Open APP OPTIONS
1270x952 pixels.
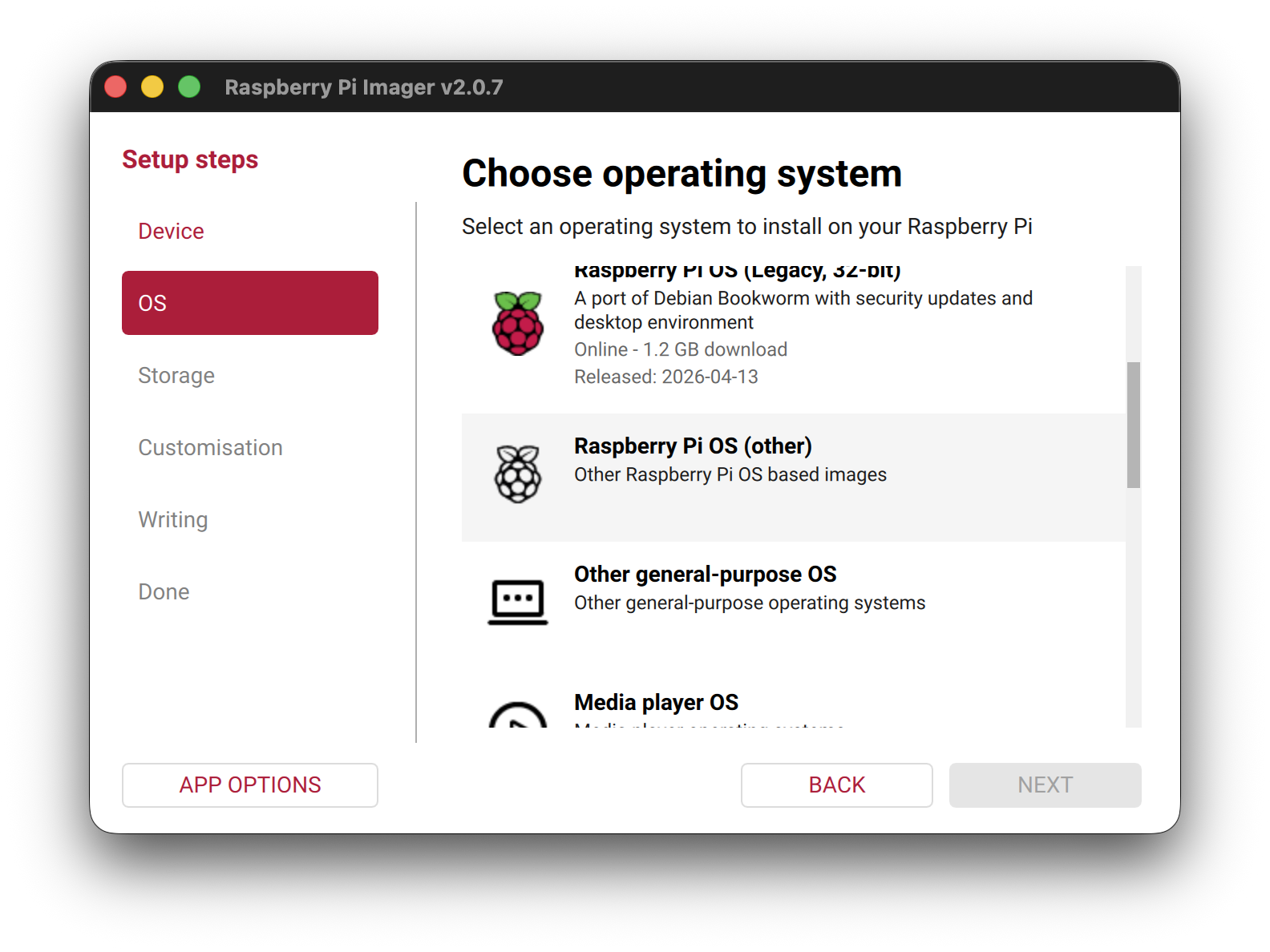pos(250,785)
